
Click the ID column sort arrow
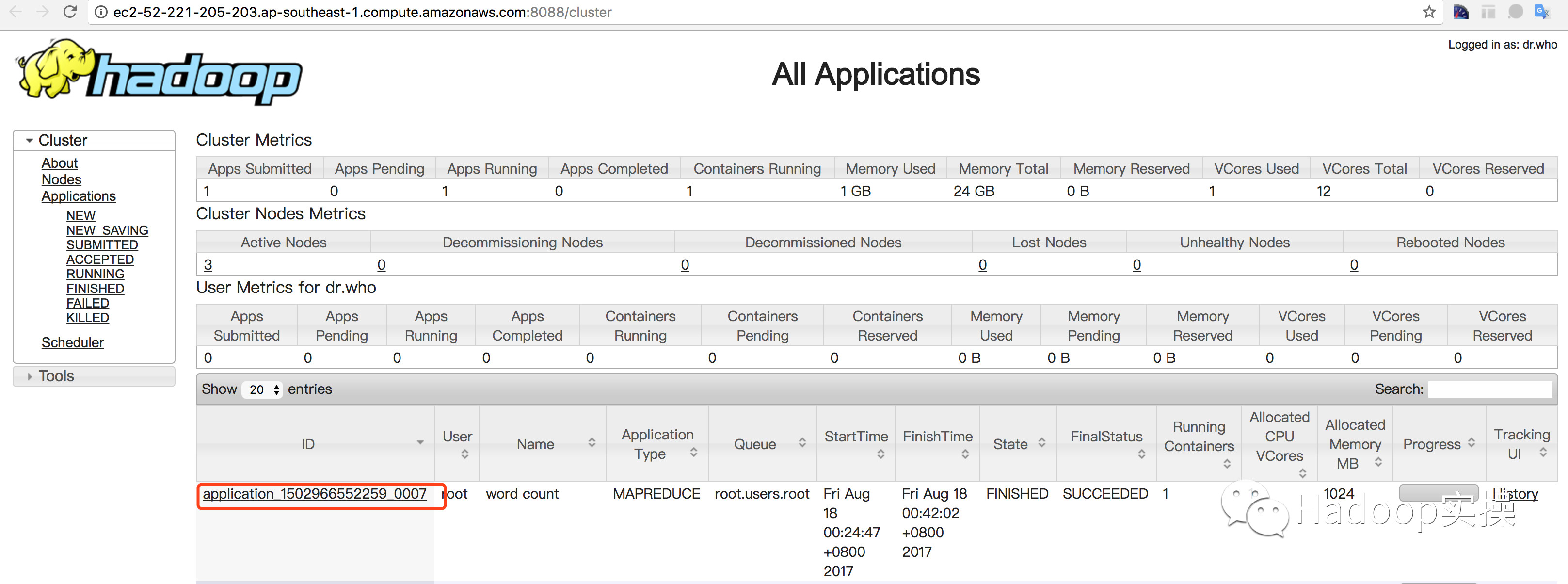(x=420, y=442)
